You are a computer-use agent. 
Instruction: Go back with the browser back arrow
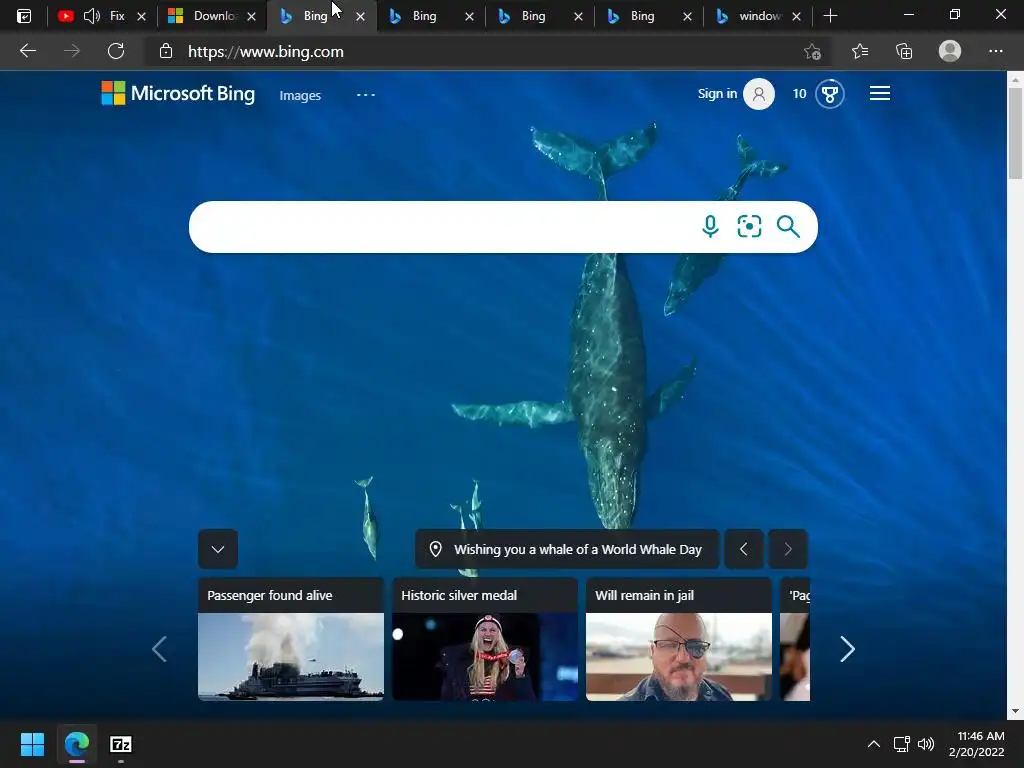28,51
